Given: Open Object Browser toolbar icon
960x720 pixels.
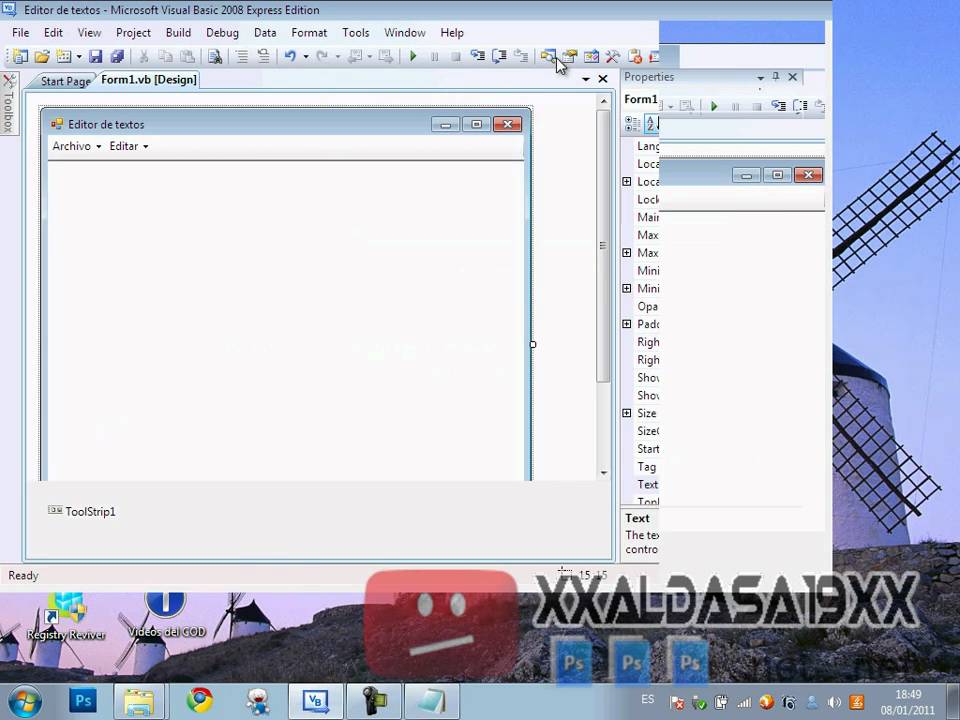Looking at the screenshot, I should (x=591, y=56).
